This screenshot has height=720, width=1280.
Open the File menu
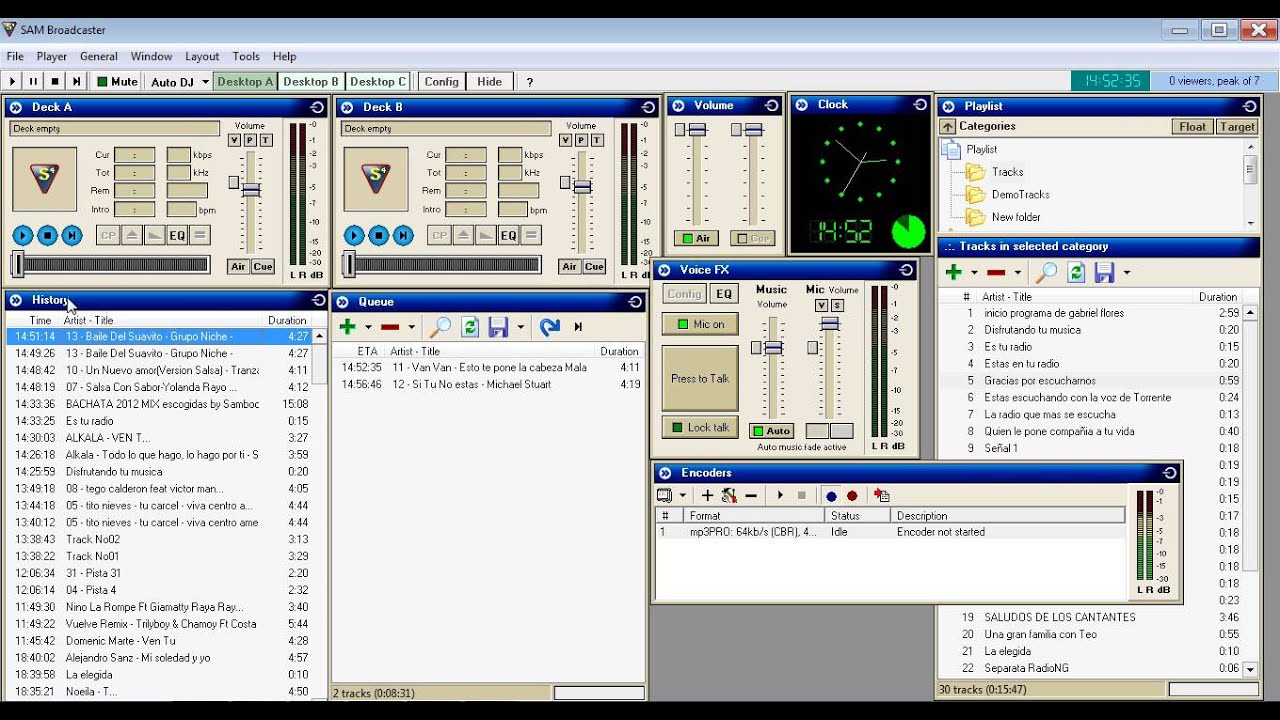click(15, 57)
